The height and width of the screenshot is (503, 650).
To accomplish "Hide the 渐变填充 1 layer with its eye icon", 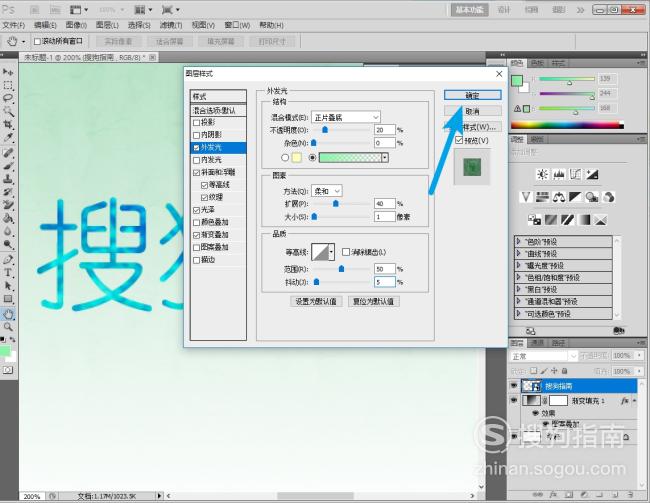I will pyautogui.click(x=514, y=400).
